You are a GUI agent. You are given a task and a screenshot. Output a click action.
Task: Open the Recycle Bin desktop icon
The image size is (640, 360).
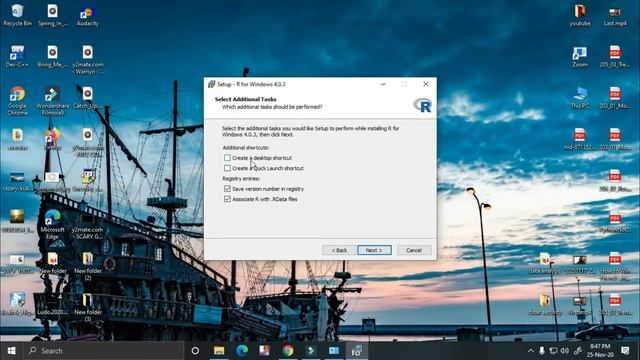coord(17,15)
